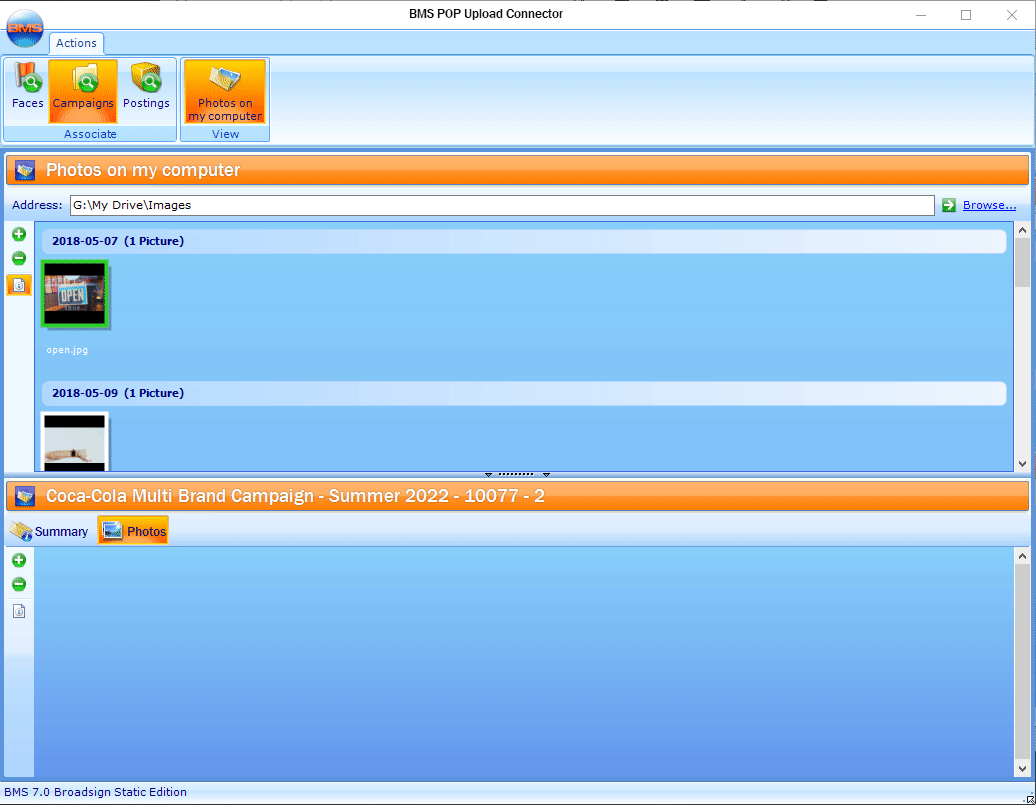Associate photos with Faces
The image size is (1036, 805).
(x=27, y=91)
